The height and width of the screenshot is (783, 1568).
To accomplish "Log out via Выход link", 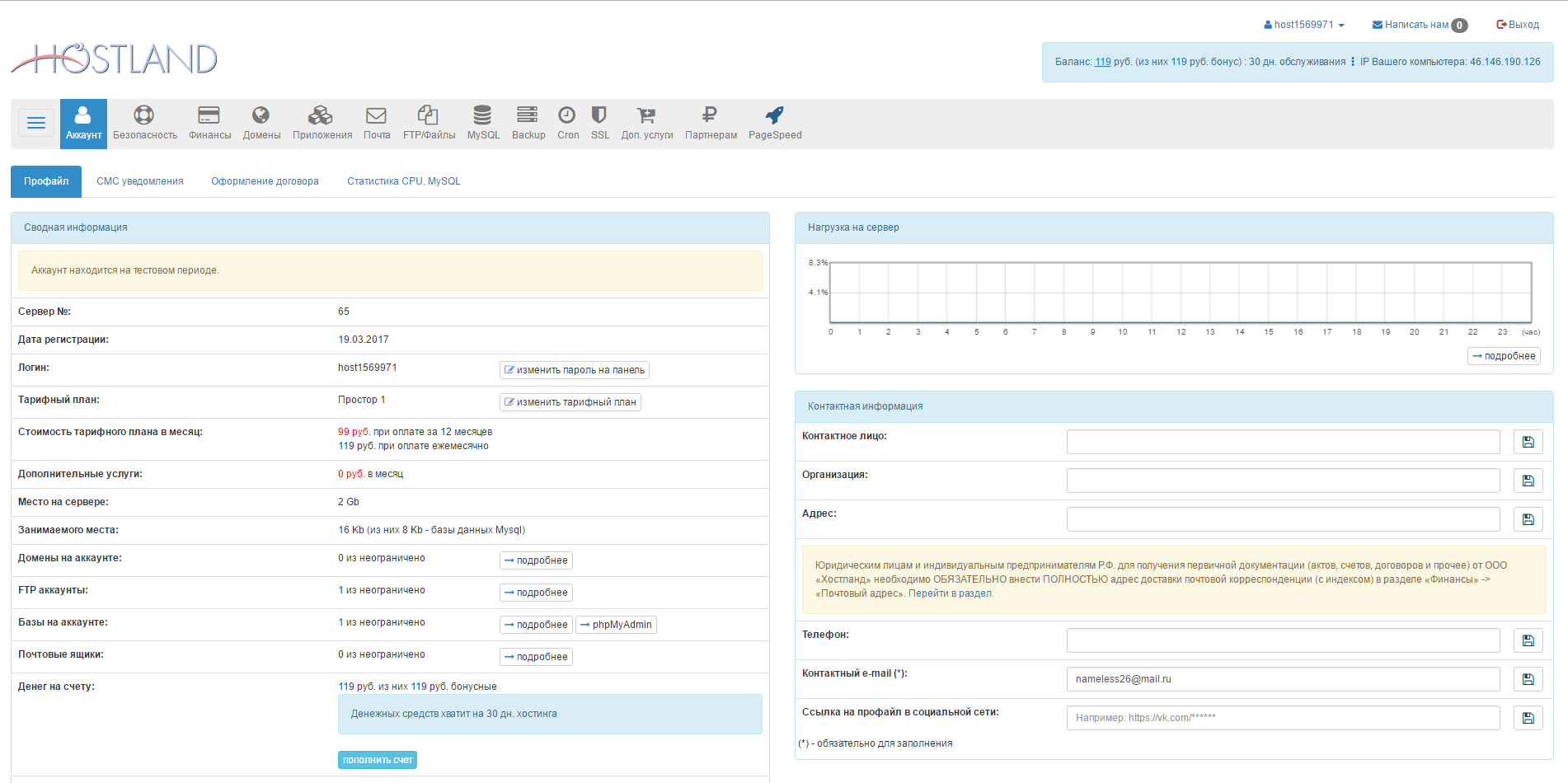I will [x=1518, y=25].
